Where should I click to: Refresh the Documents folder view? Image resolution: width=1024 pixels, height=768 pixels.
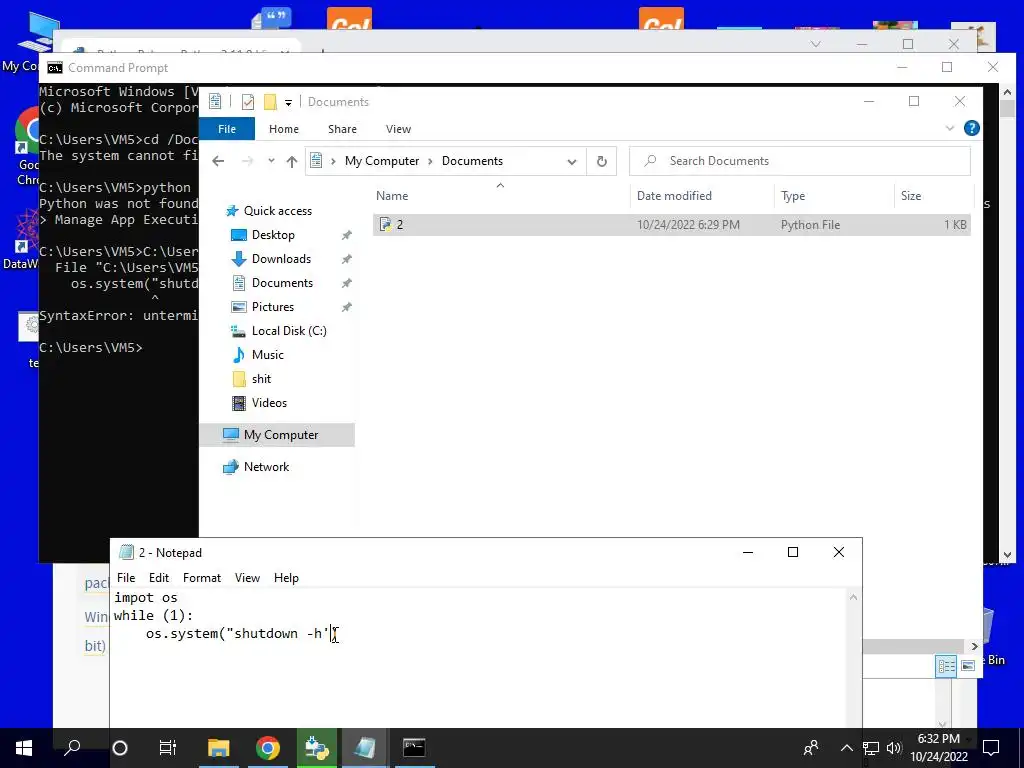coord(601,161)
